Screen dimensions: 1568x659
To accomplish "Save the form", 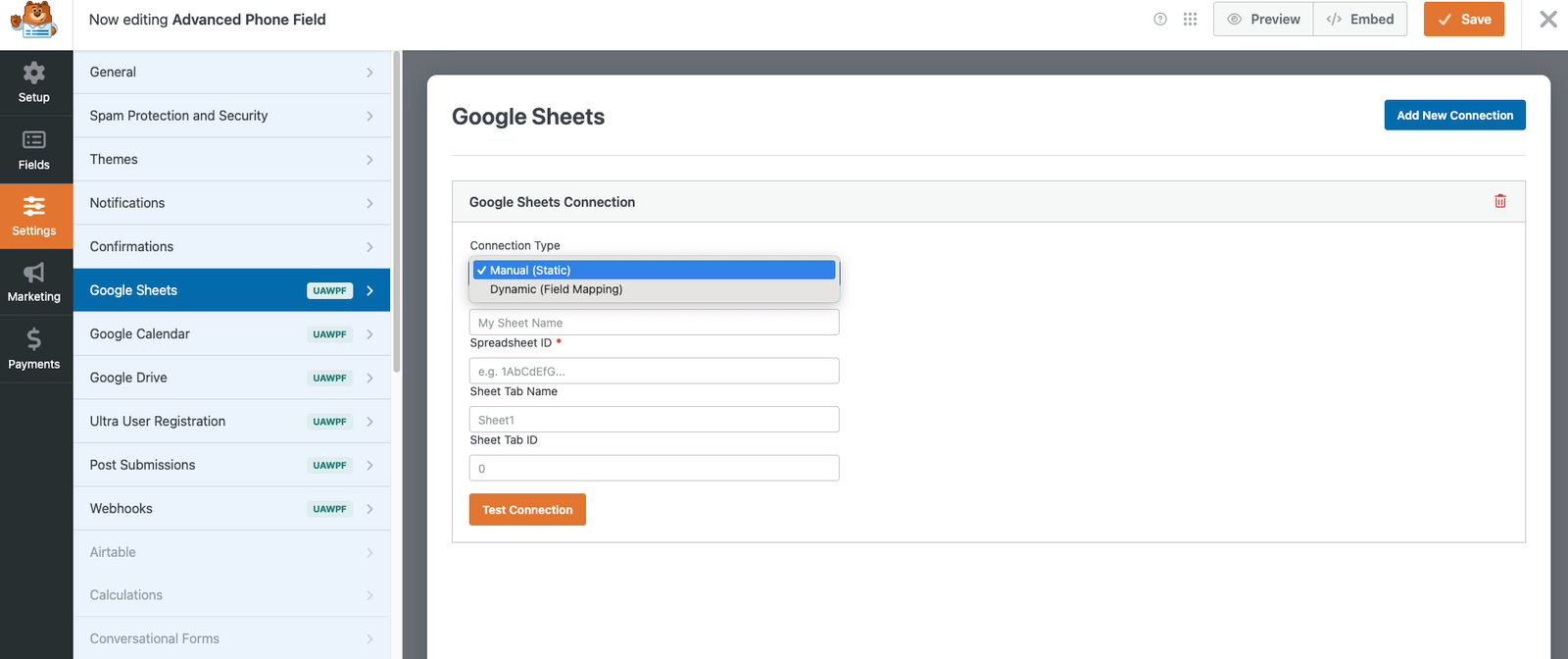I will pyautogui.click(x=1463, y=20).
